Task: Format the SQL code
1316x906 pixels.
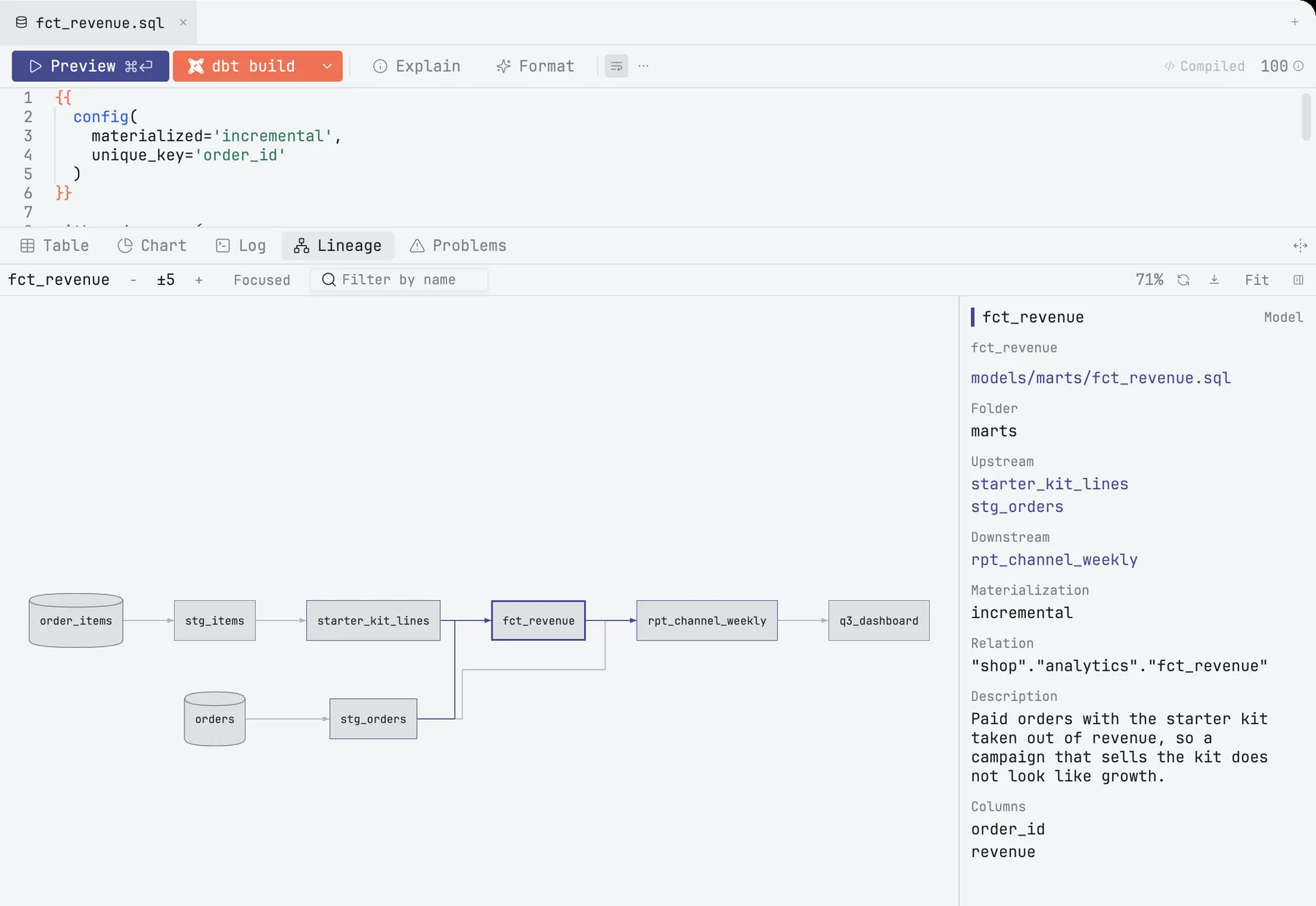Action: [536, 66]
